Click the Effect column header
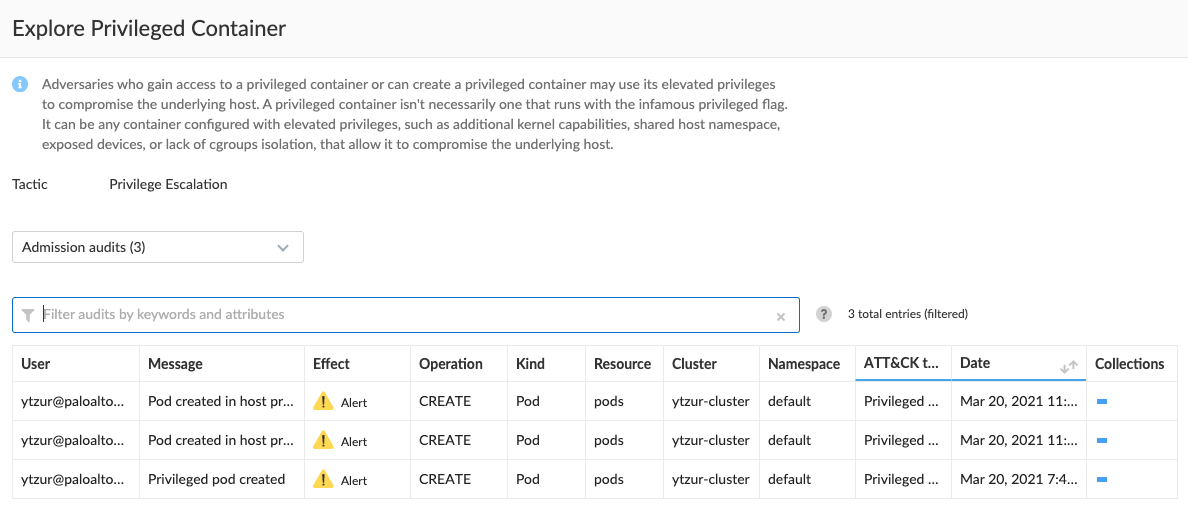 pyautogui.click(x=331, y=363)
